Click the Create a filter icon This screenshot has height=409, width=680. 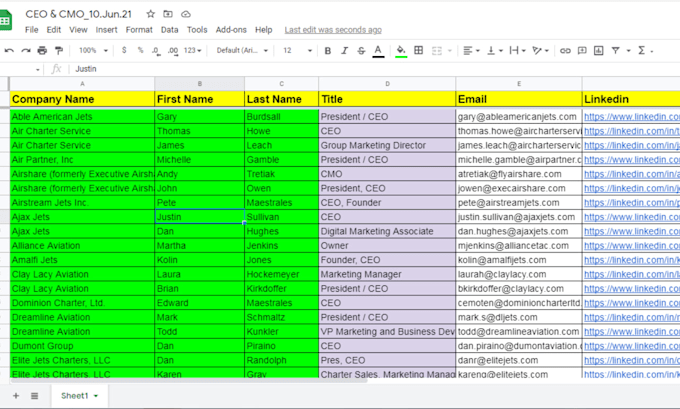coord(615,51)
